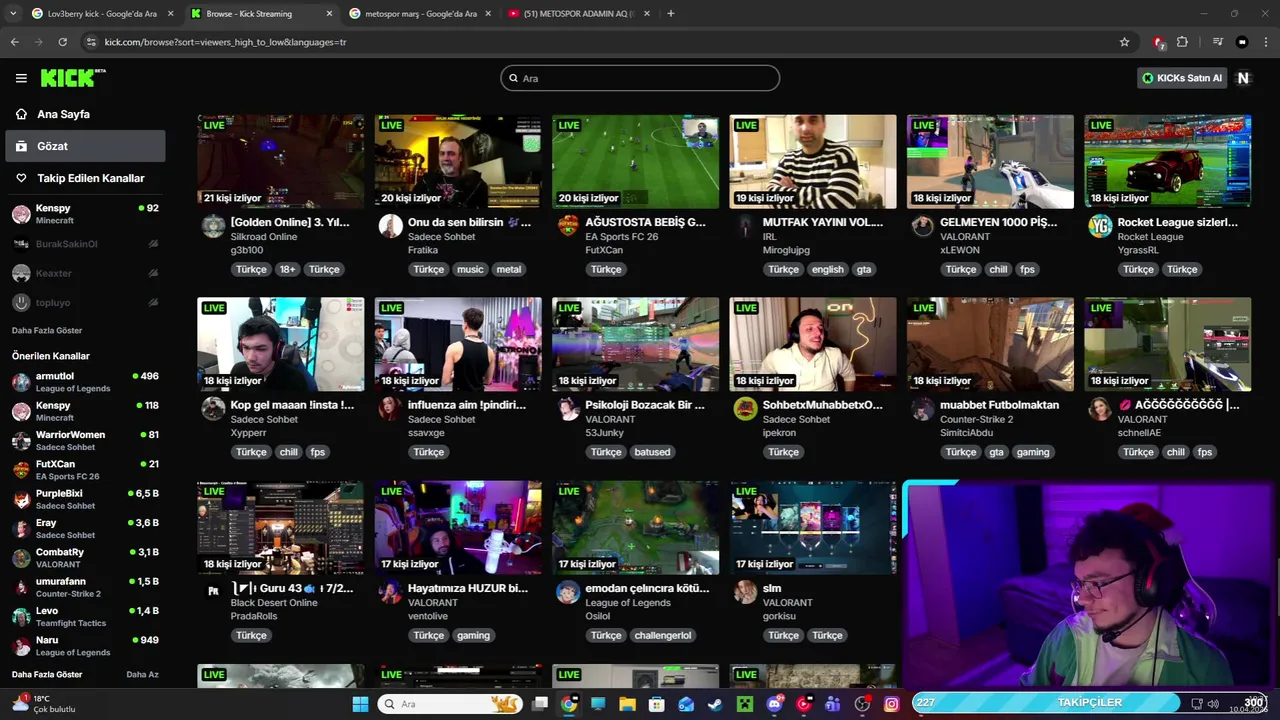Open Black Desert Online category link
Screen dimensions: 1280x720
pos(274,603)
